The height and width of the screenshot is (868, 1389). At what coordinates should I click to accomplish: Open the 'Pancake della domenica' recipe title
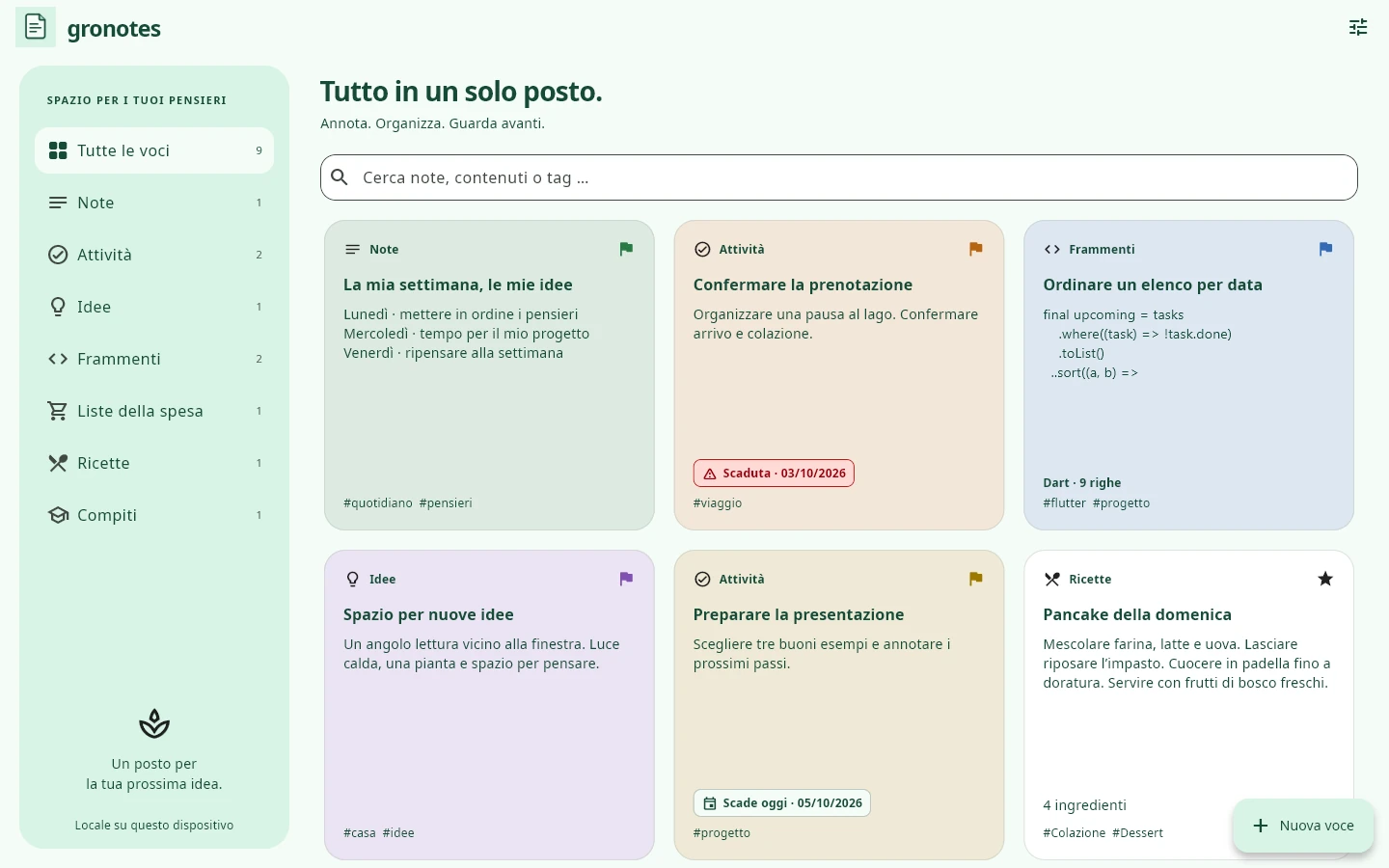1137,614
